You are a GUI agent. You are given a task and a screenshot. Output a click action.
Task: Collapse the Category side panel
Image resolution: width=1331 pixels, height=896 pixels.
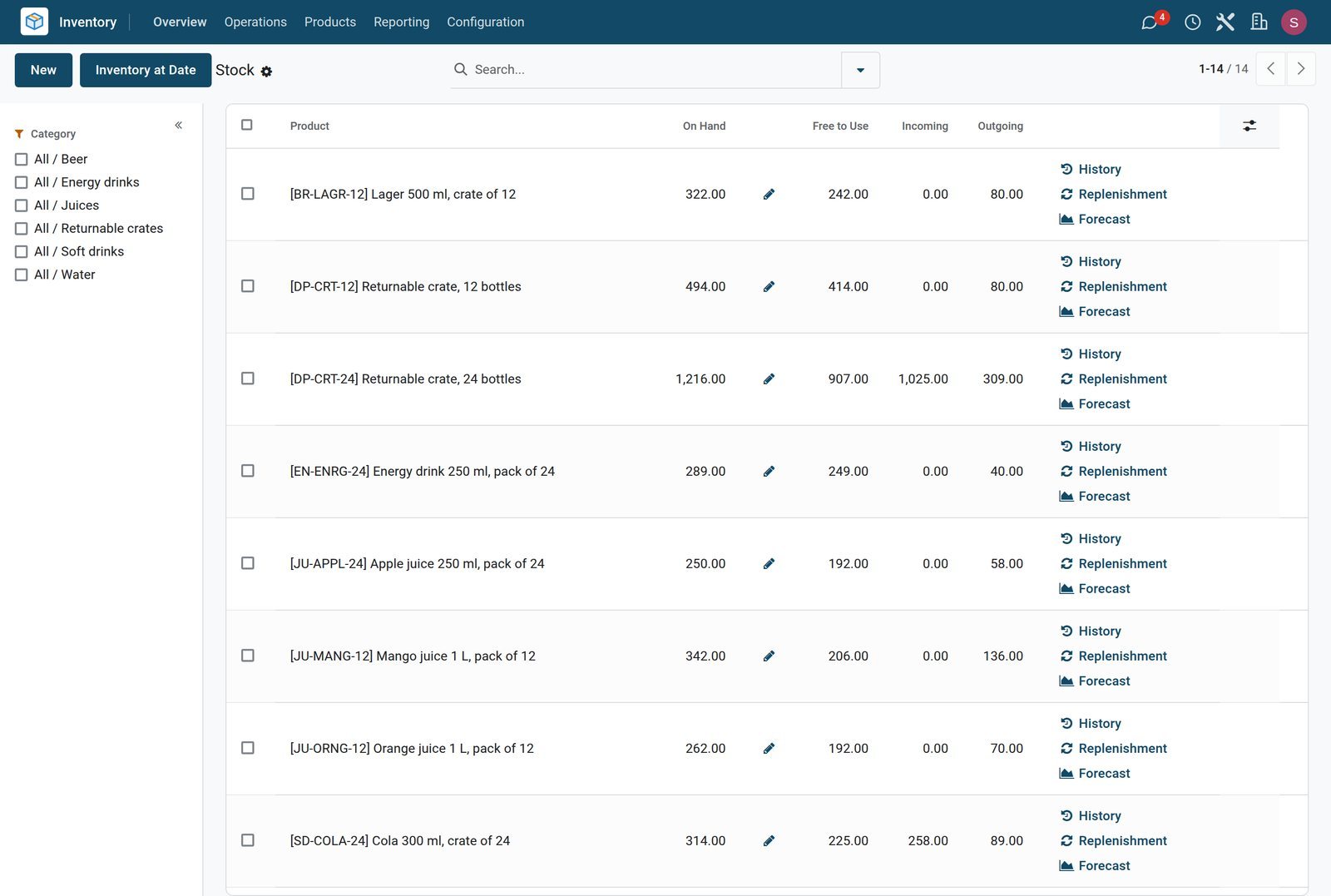click(178, 126)
